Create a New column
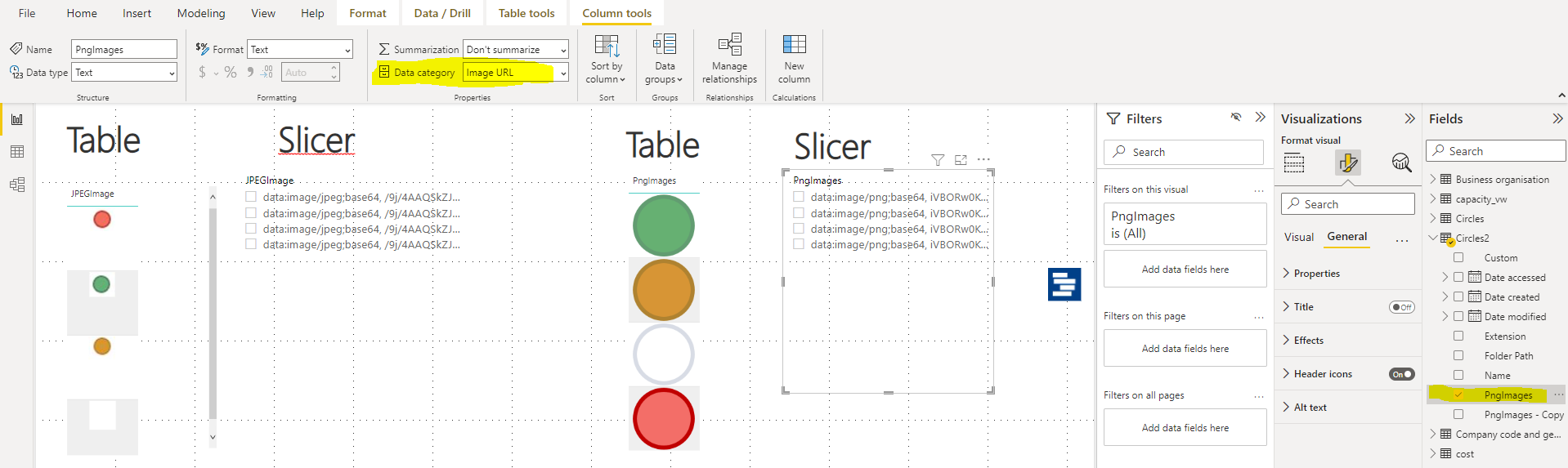Viewport: 1568px width, 468px height. [794, 59]
